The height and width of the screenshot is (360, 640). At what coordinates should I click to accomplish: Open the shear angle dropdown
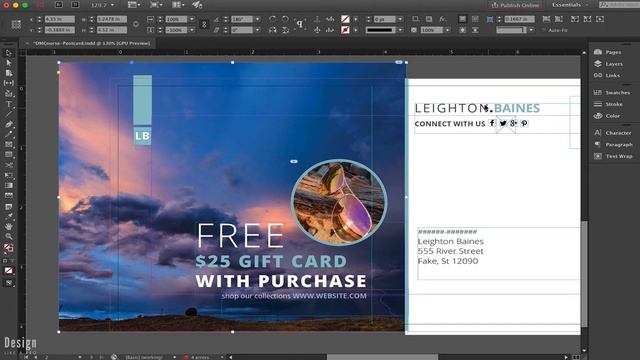point(258,30)
